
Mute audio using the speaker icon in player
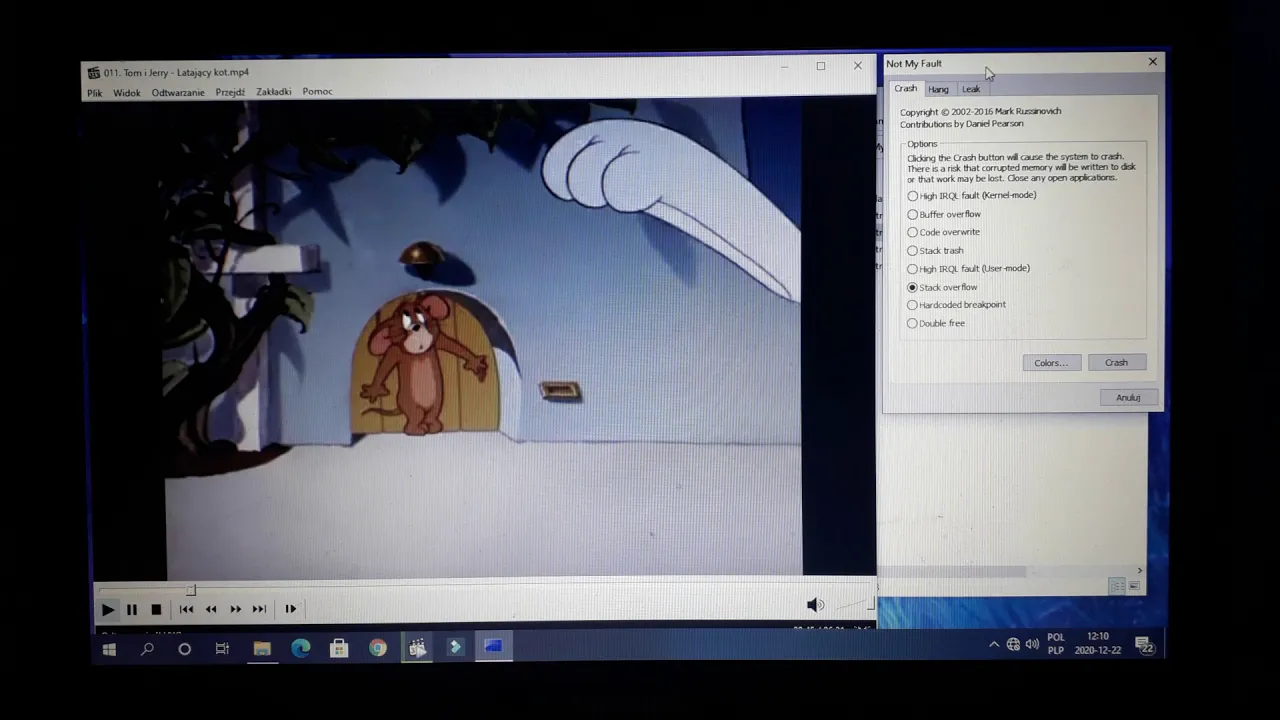point(815,605)
